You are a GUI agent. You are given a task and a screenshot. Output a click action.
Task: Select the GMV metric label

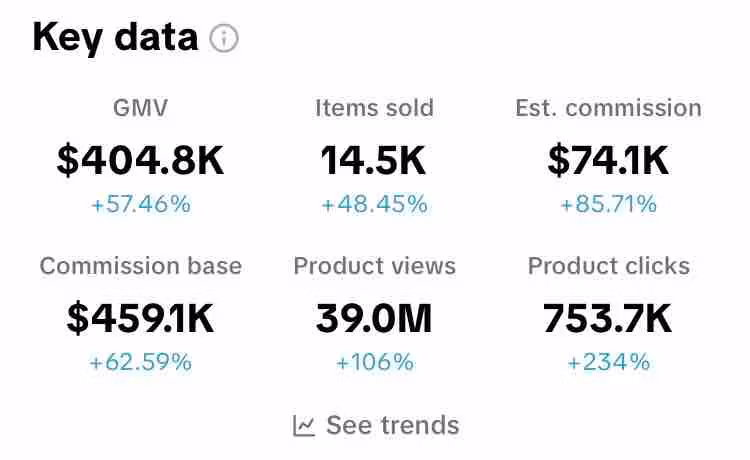(140, 108)
